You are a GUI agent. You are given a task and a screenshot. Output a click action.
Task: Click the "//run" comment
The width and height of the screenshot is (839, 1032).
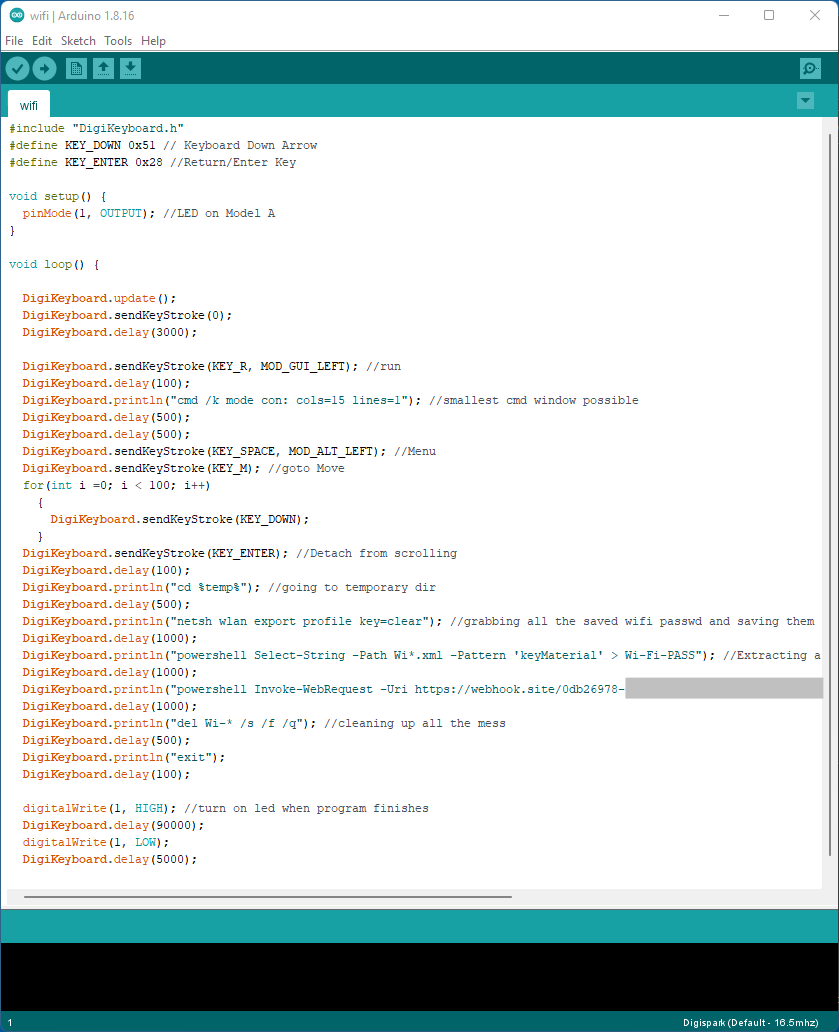(x=384, y=367)
